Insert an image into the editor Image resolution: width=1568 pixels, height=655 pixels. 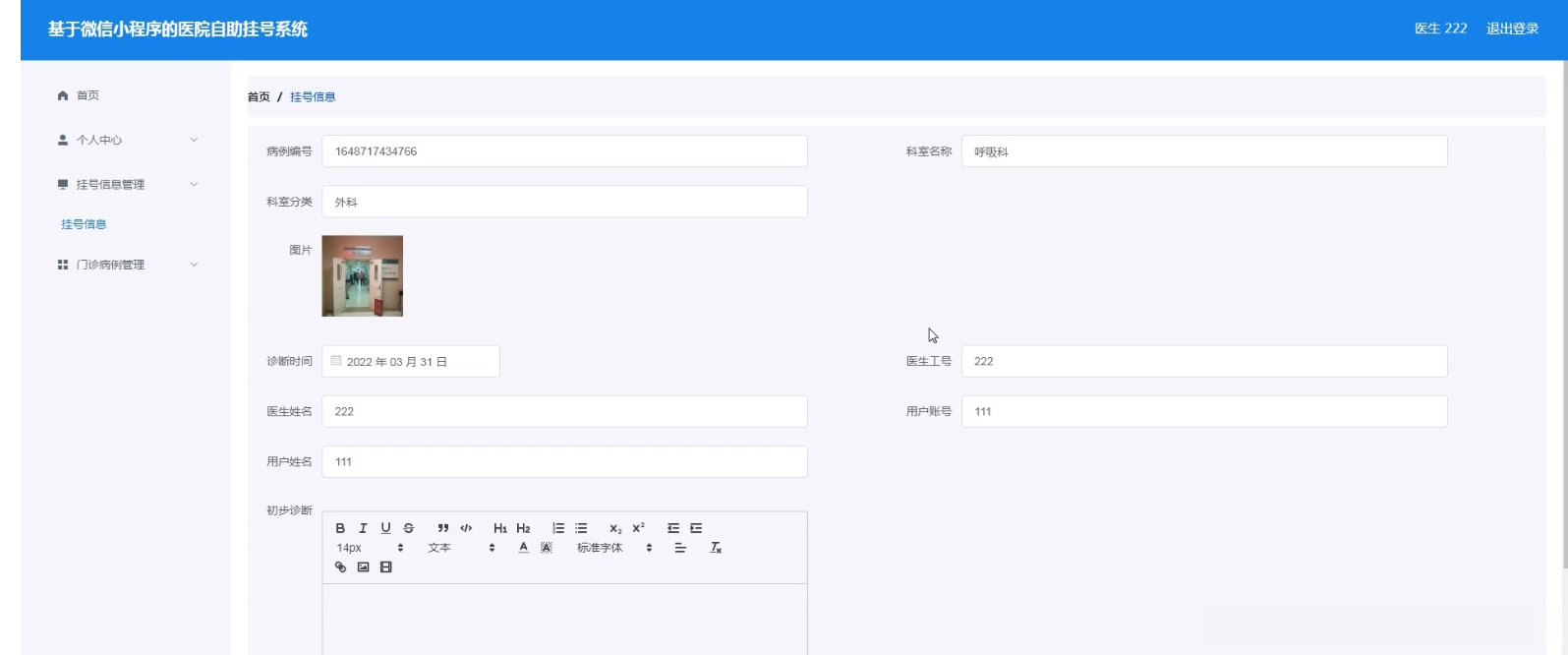tap(363, 567)
